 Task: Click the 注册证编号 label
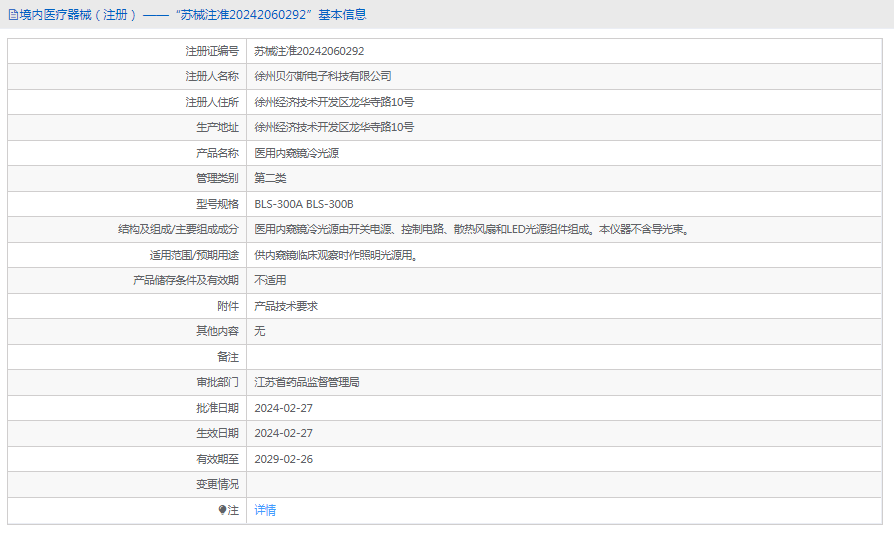(x=212, y=51)
